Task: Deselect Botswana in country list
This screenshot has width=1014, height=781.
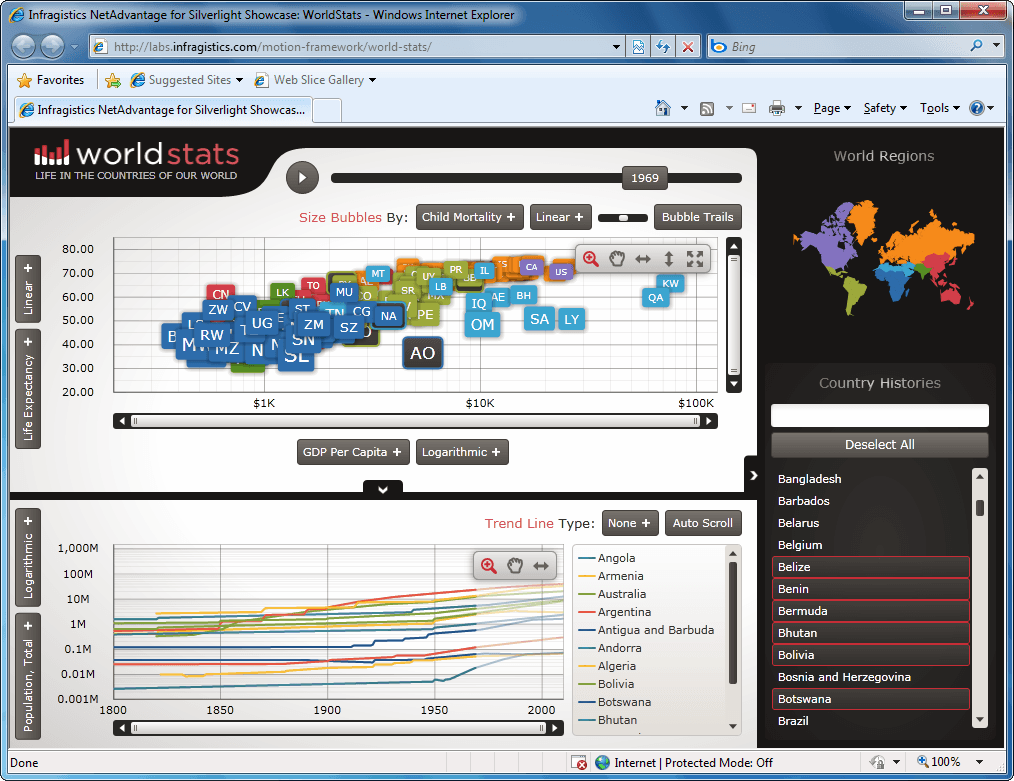Action: (870, 699)
